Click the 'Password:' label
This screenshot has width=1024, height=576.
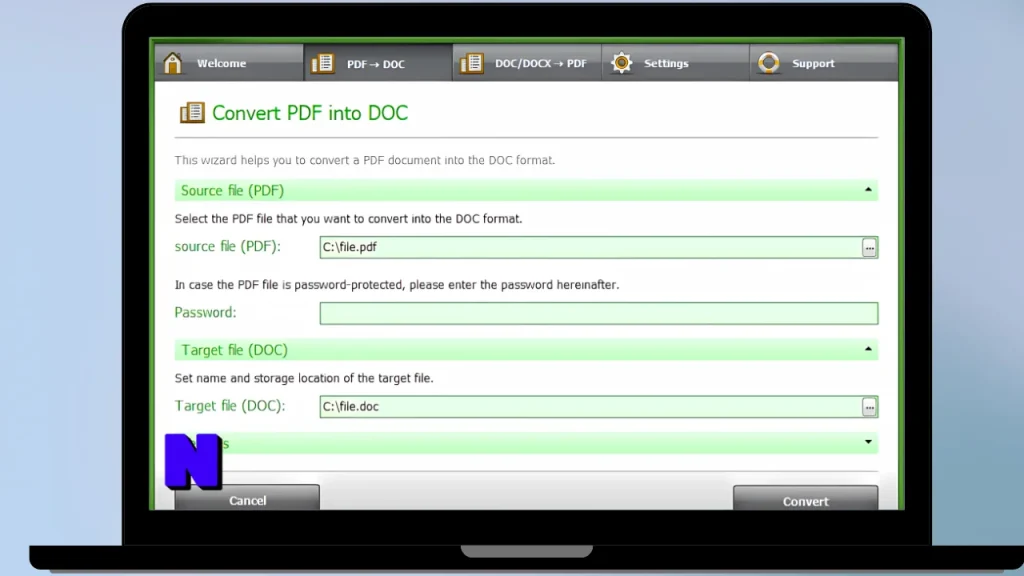206,313
